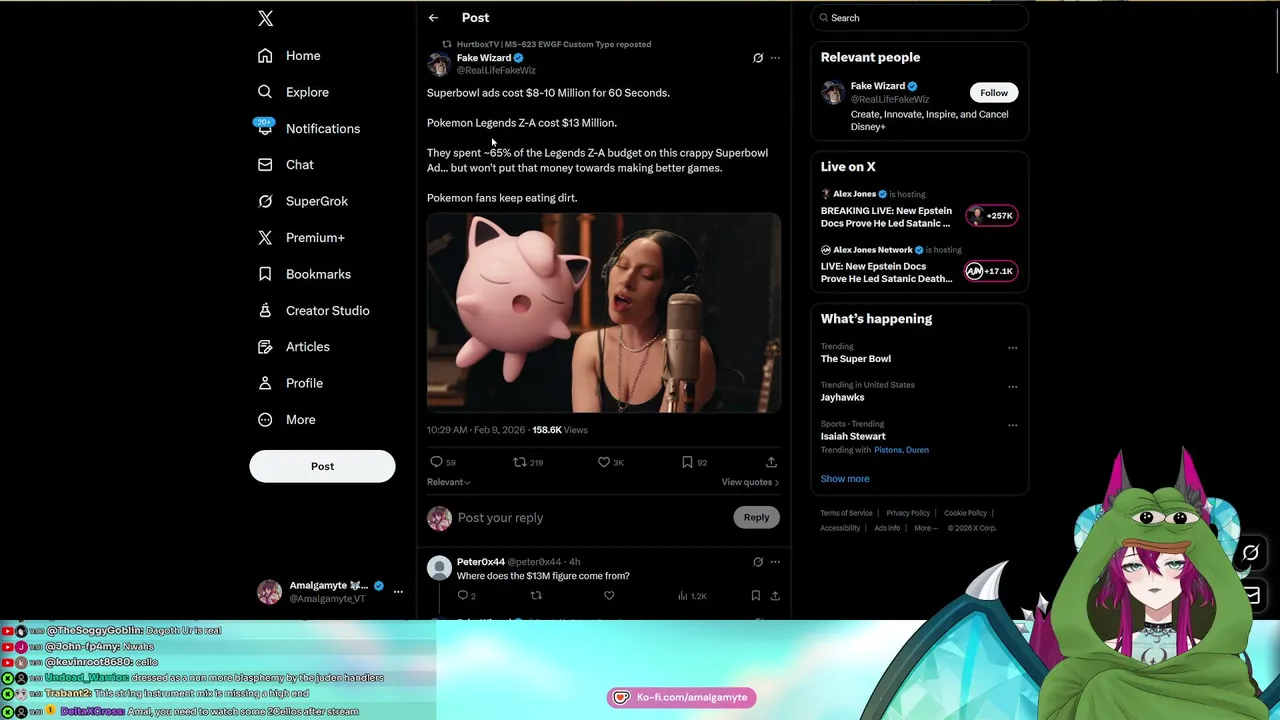1280x720 pixels.
Task: Click the Articles sidebar icon
Action: (x=265, y=347)
